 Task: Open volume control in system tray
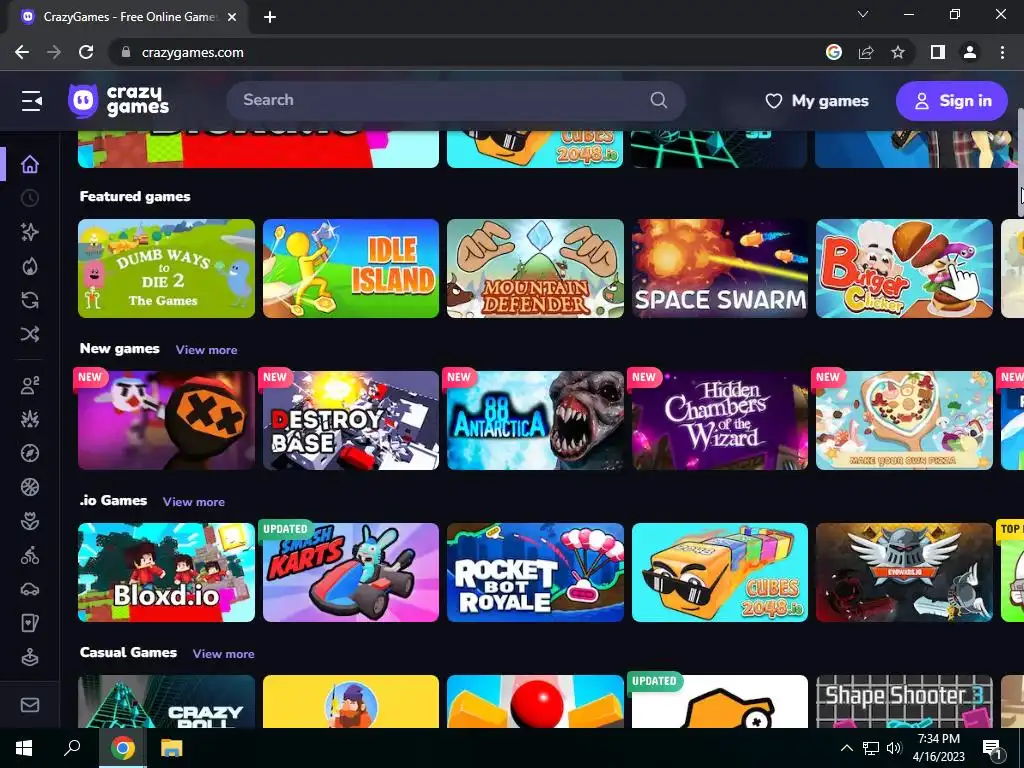894,748
